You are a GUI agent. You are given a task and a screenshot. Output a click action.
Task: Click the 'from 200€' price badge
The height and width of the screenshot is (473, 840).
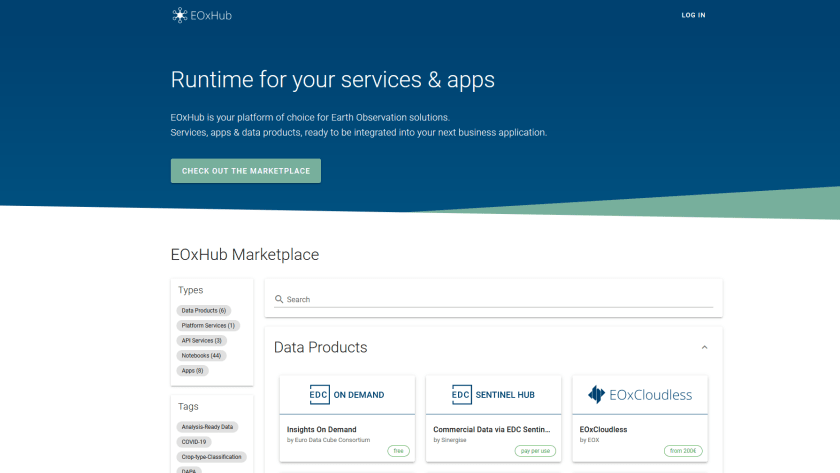pos(683,451)
